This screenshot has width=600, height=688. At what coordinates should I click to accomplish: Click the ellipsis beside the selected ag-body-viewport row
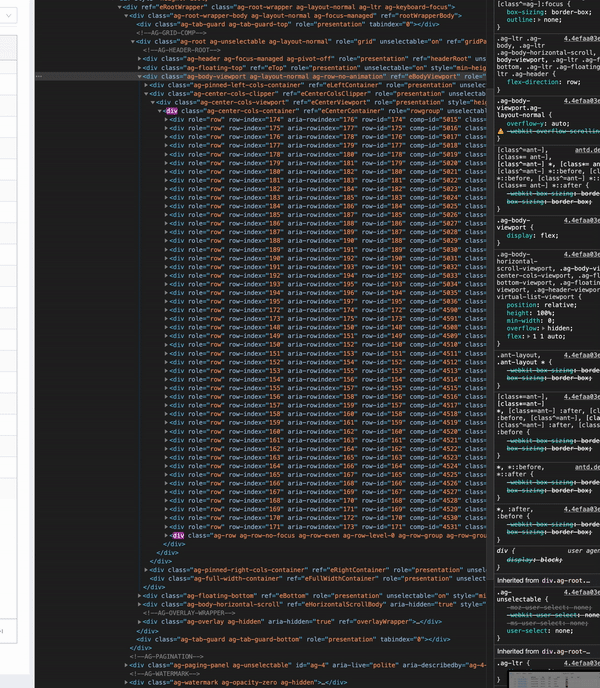[x=39, y=76]
